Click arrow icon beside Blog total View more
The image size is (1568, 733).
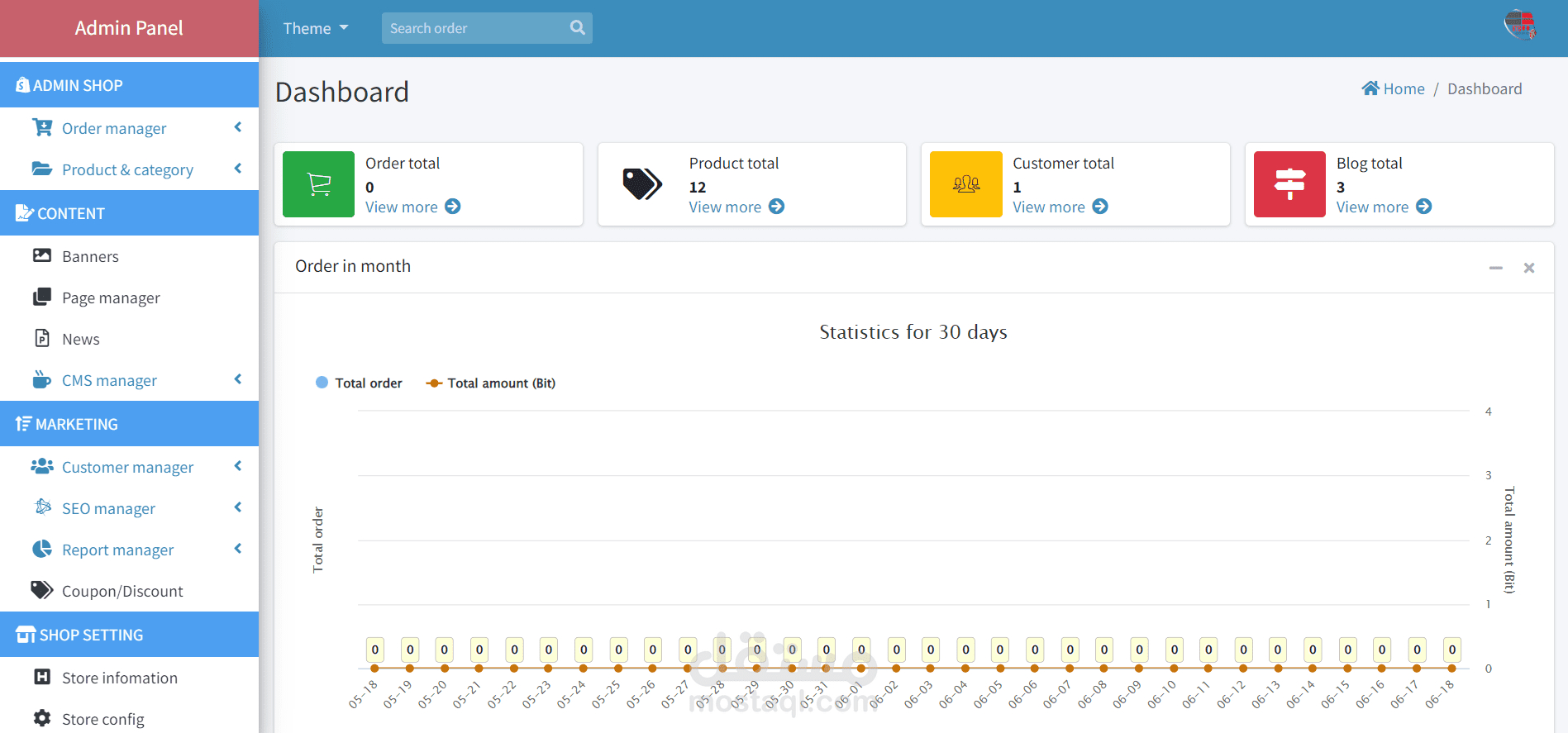pyautogui.click(x=1424, y=207)
